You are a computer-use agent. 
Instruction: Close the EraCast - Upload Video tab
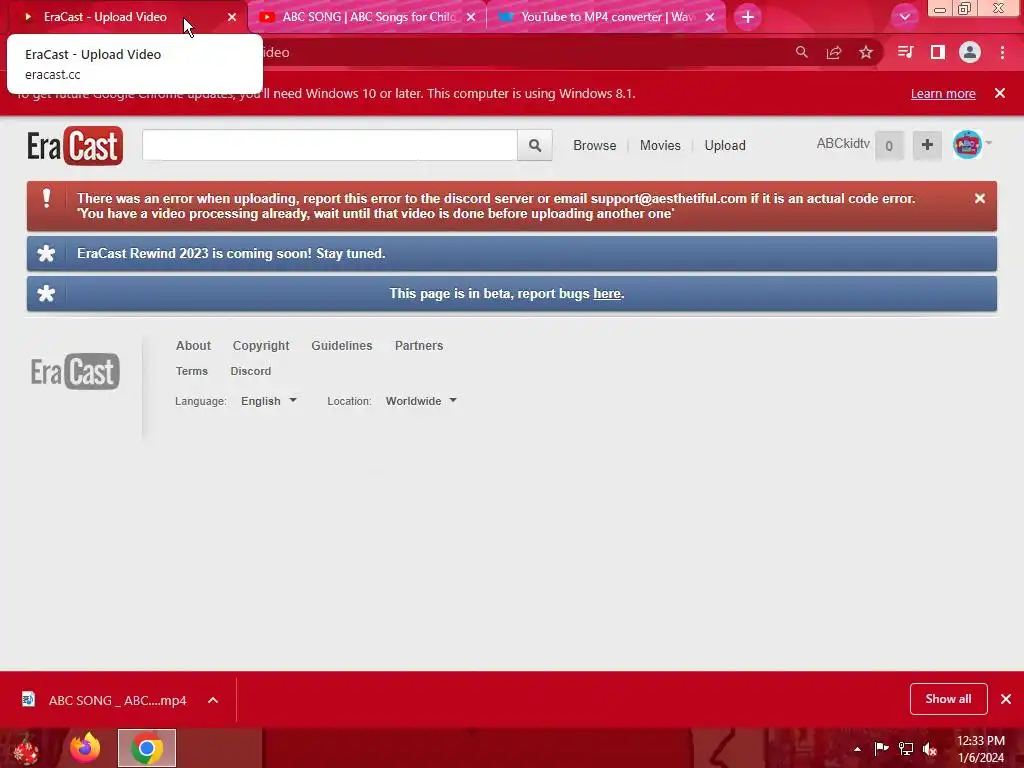pos(232,17)
